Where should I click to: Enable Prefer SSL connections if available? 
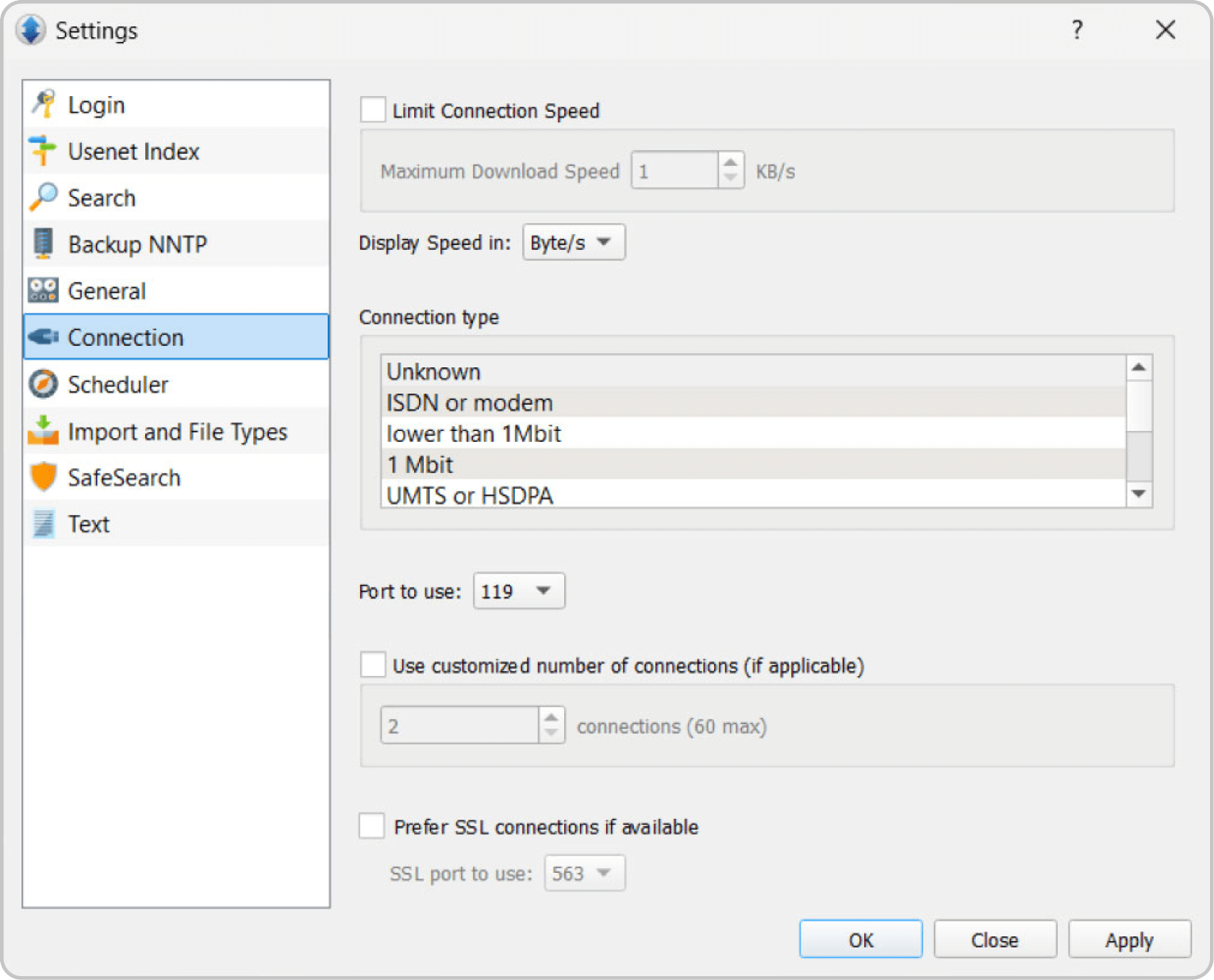371,825
